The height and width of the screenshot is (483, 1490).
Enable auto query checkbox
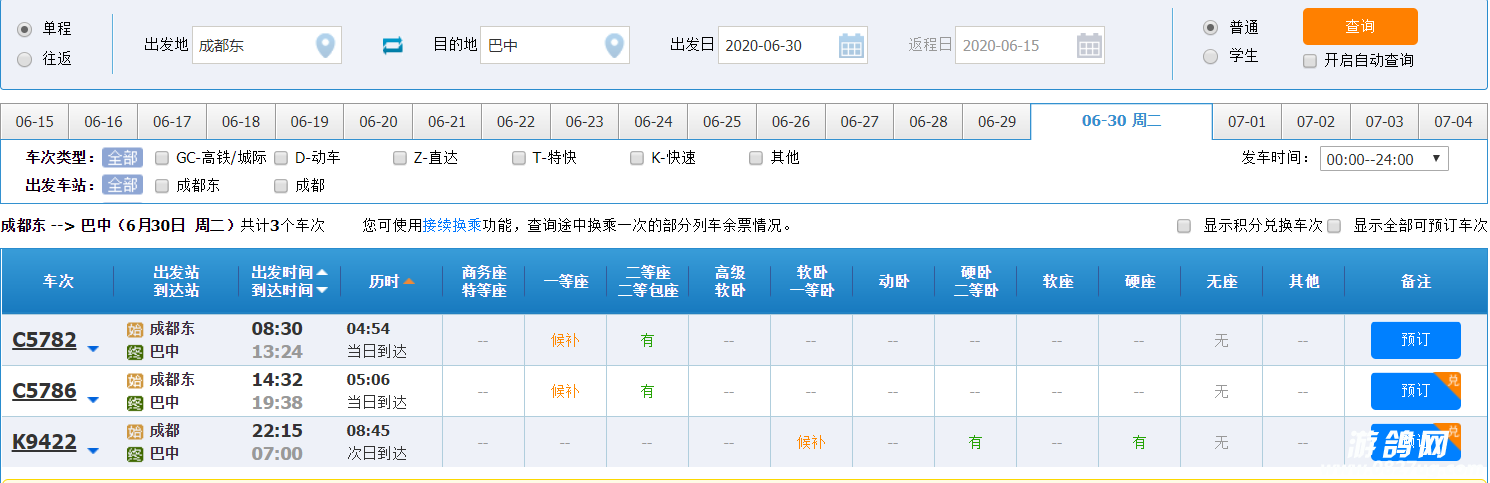click(x=1310, y=61)
